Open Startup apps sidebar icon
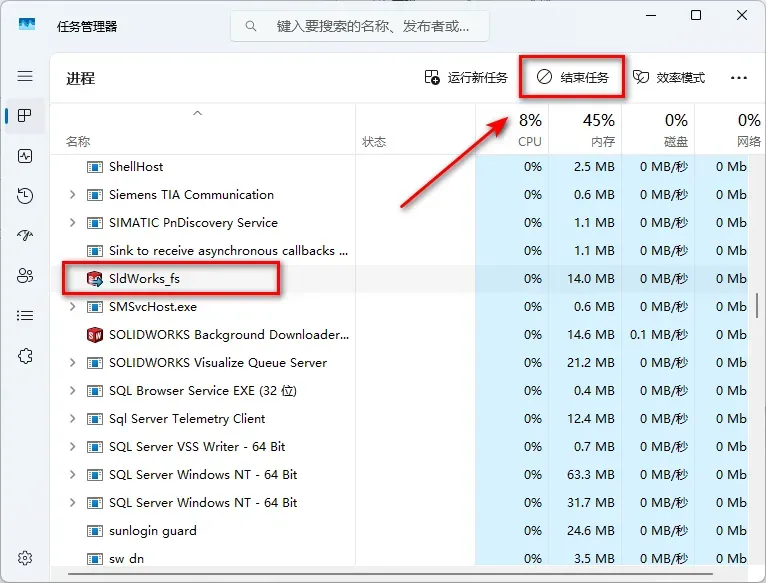766x583 pixels. [25, 236]
